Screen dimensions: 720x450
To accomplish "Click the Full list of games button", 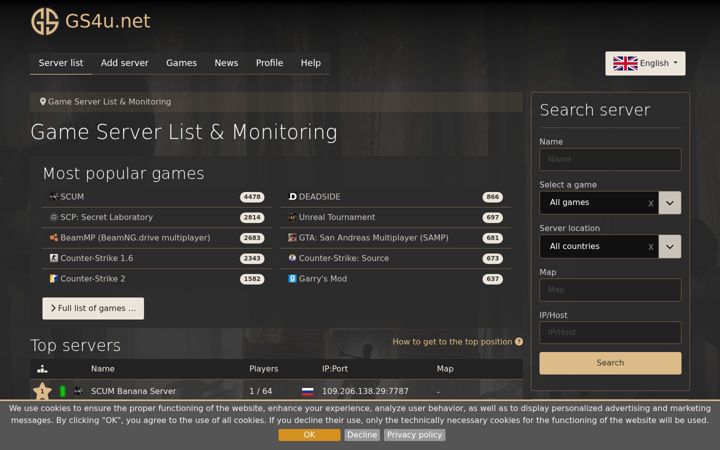I will click(x=93, y=308).
